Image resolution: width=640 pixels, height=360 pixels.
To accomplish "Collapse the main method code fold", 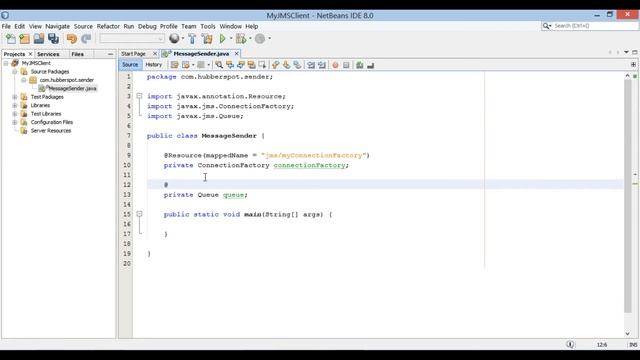I will [x=139, y=214].
